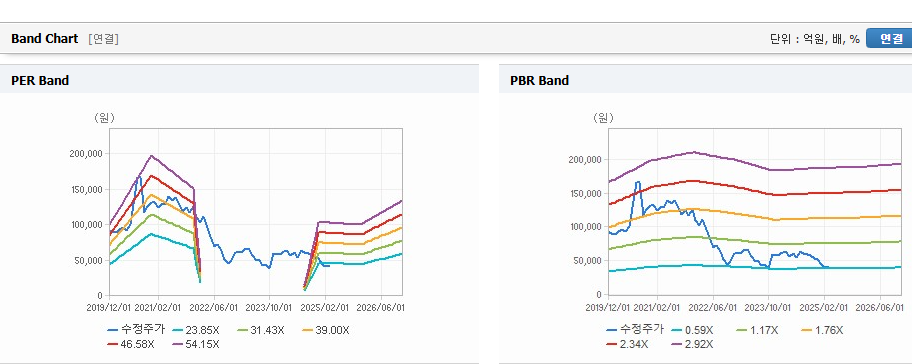Click the PER chart 200,000 y-axis value
Viewport: 912px width, 364px height.
86,154
